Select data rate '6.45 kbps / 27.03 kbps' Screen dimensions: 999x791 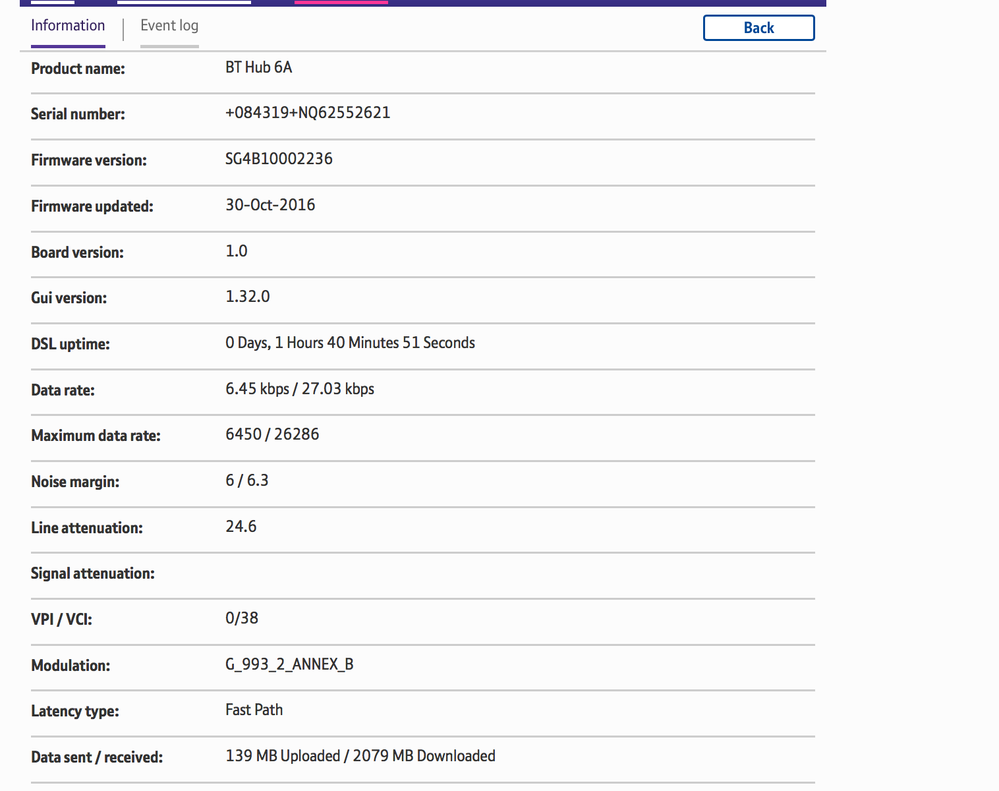299,388
